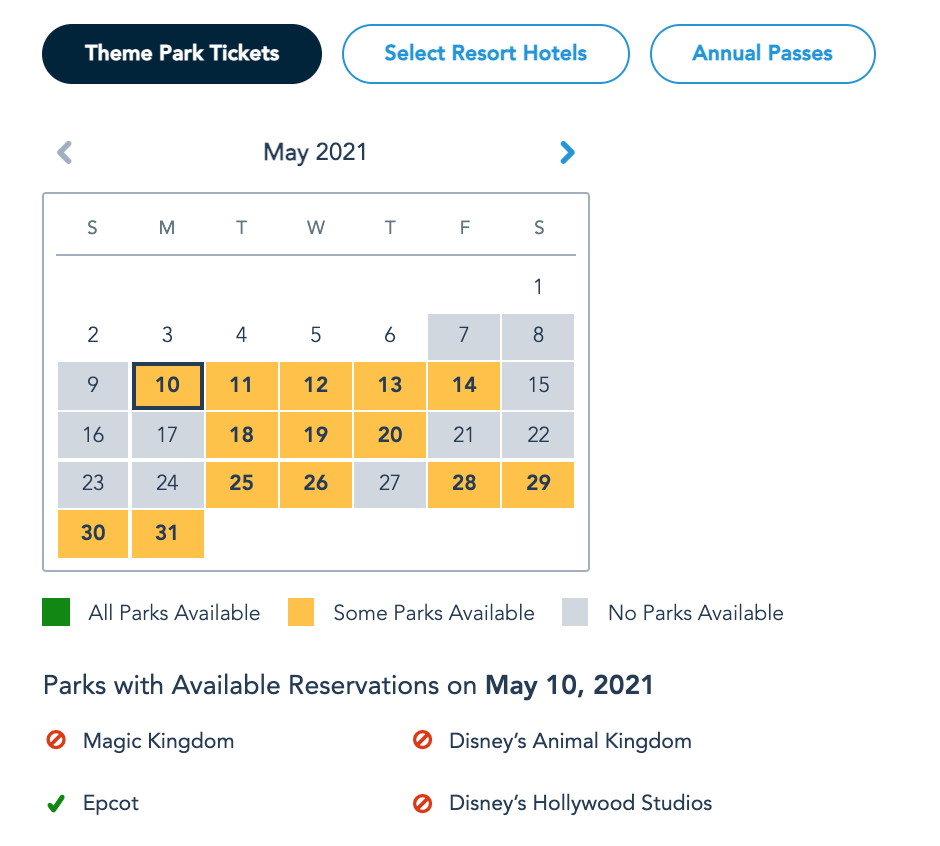Click the highlighted May 10 date

tap(167, 385)
